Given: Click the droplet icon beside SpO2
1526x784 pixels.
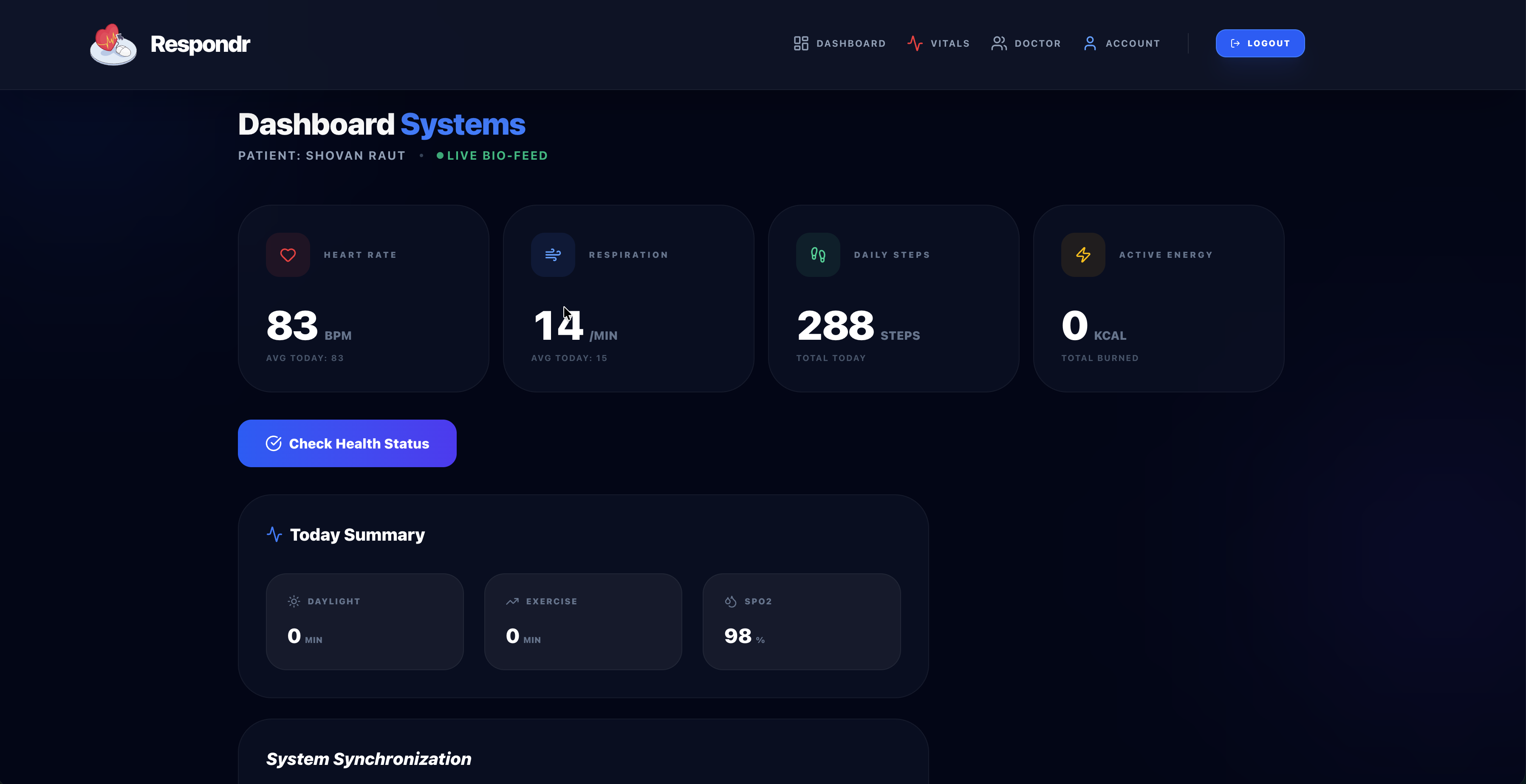Looking at the screenshot, I should (730, 601).
